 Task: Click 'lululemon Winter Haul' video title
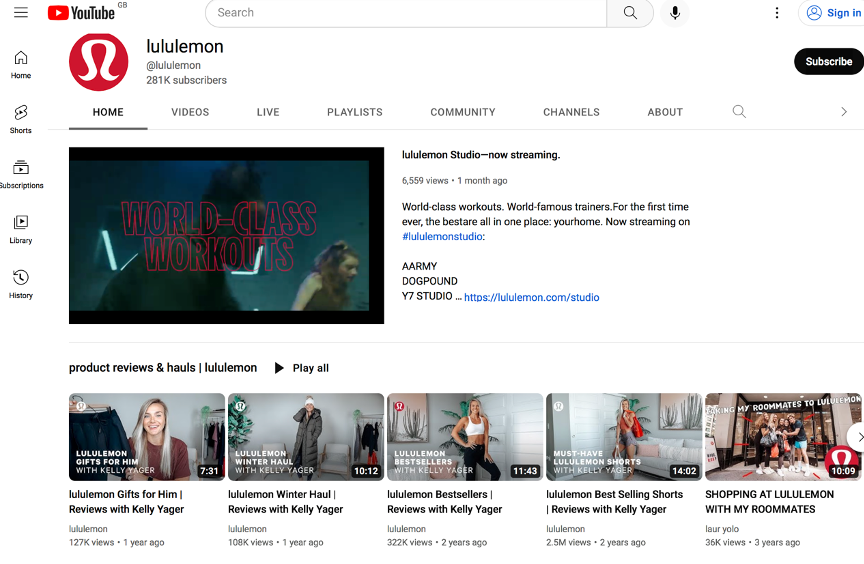pos(285,502)
